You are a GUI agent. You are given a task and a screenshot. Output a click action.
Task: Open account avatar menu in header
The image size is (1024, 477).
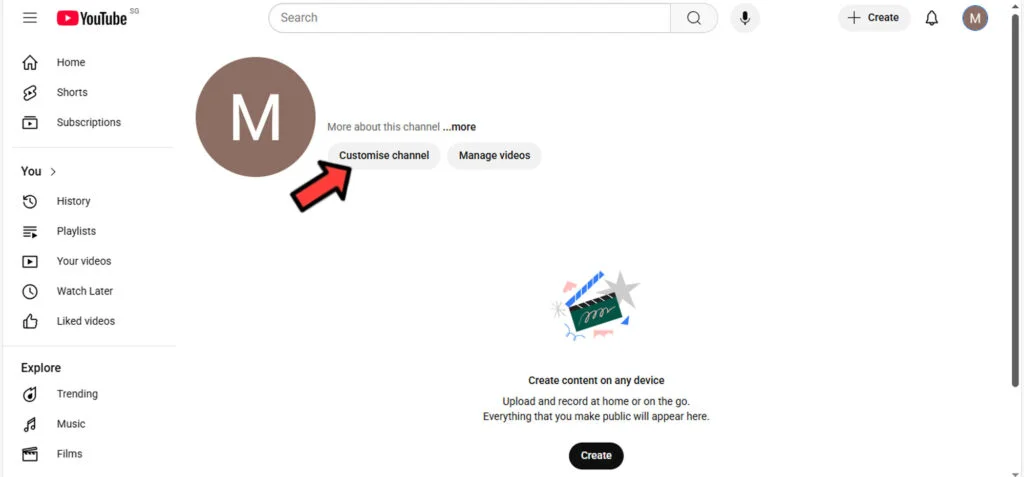pyautogui.click(x=975, y=18)
